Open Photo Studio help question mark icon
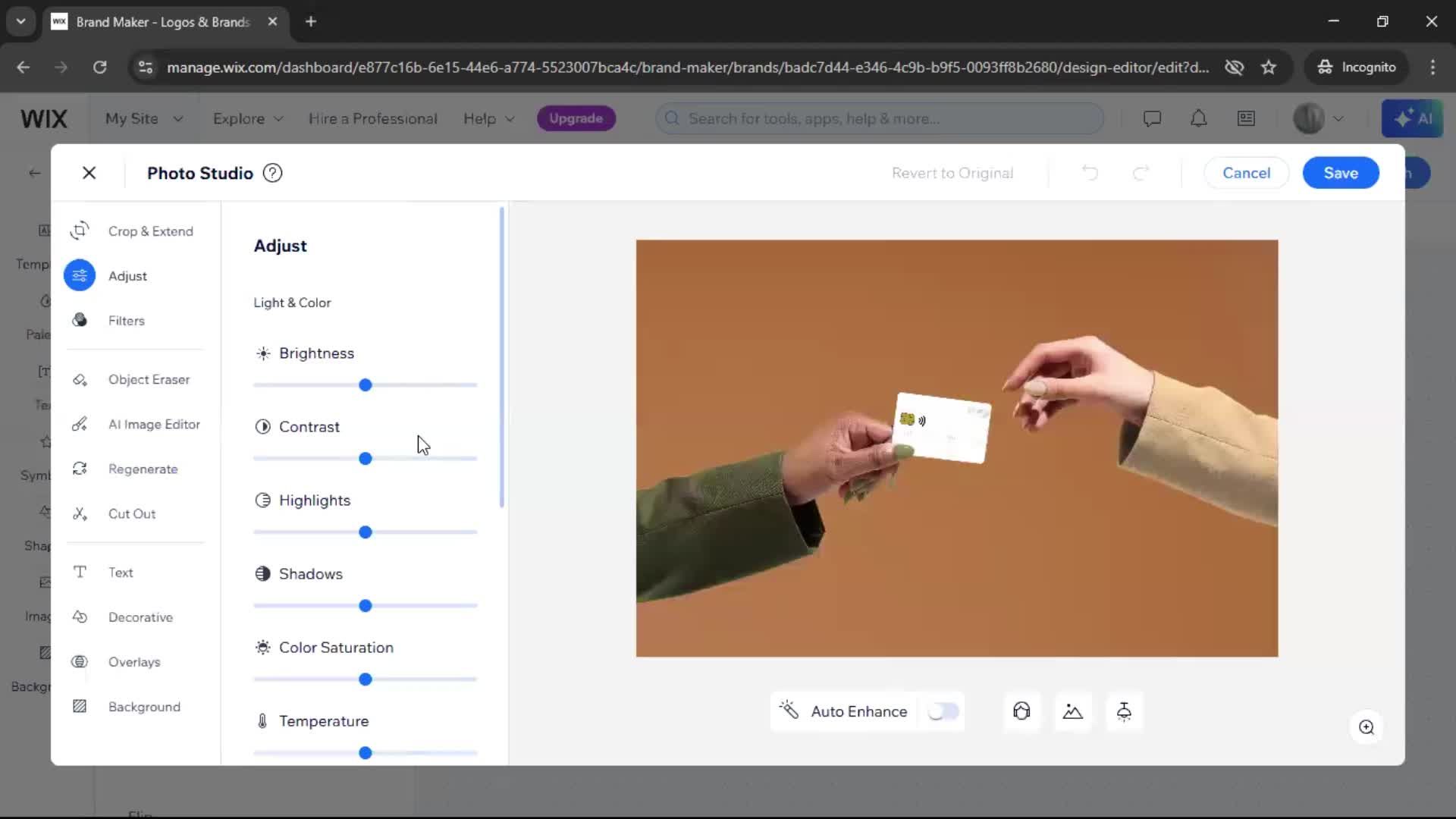 (x=272, y=173)
